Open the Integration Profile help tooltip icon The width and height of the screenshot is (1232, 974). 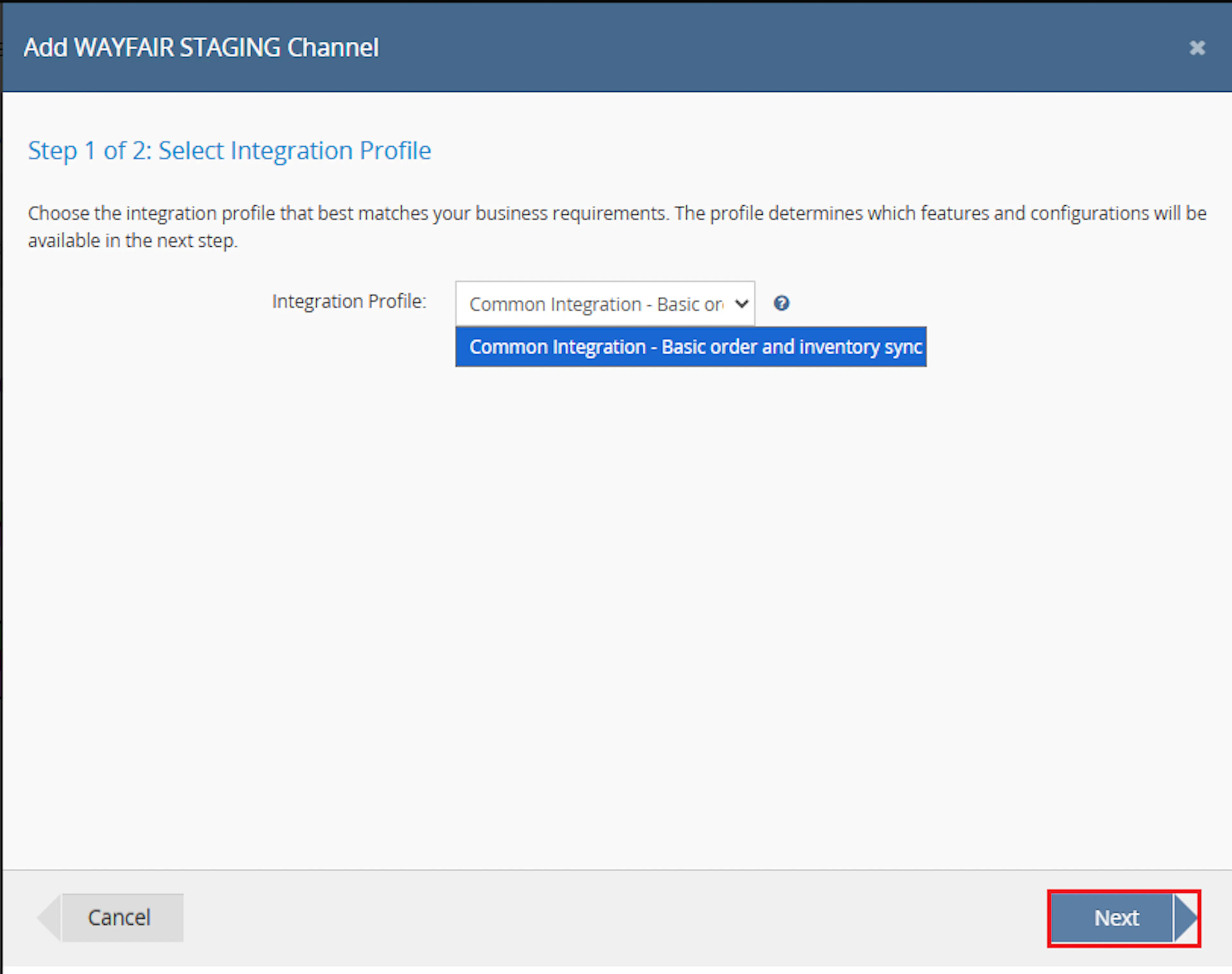(782, 303)
